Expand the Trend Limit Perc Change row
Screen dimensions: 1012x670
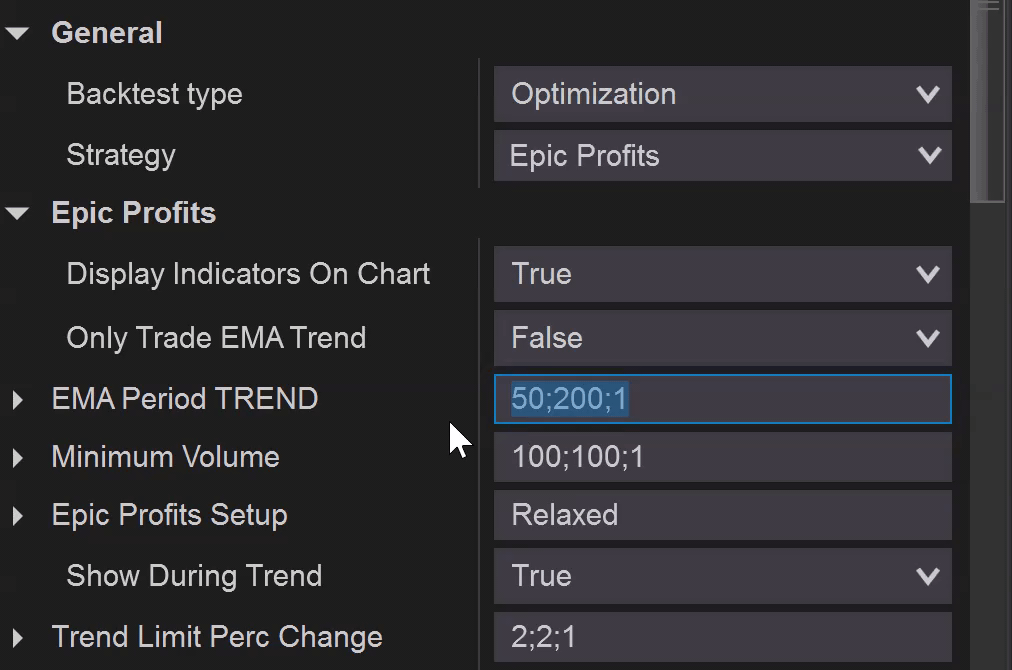(17, 638)
